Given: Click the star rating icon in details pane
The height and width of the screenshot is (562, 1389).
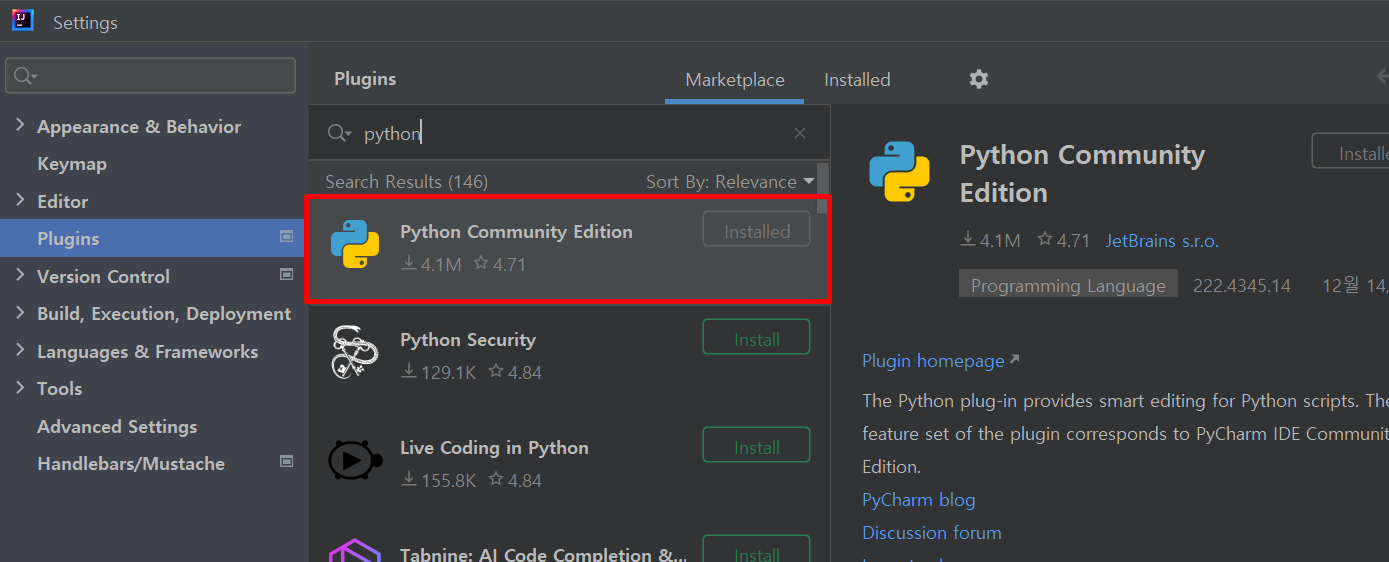Looking at the screenshot, I should [x=1045, y=240].
